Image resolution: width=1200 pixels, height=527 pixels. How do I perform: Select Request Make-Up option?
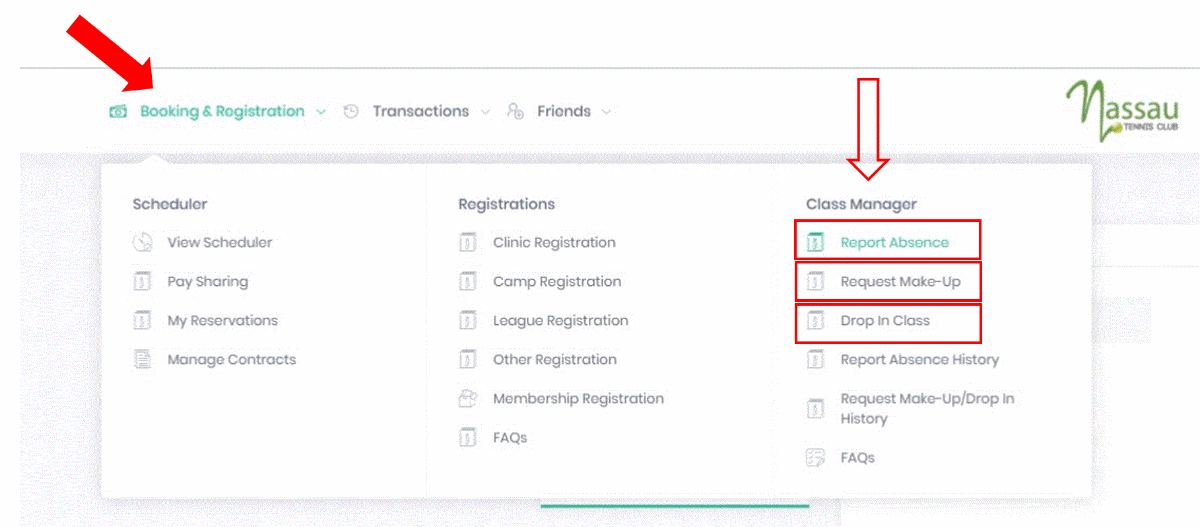900,282
